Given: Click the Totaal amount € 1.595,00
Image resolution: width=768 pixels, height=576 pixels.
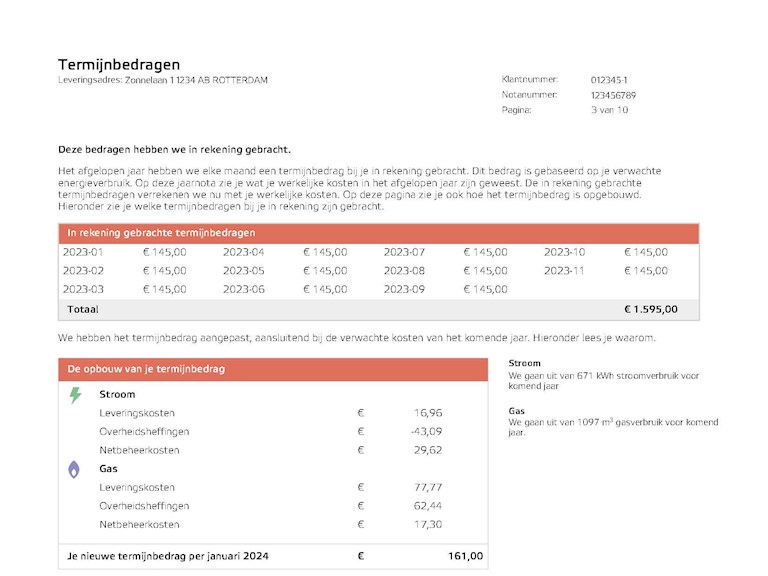Looking at the screenshot, I should [x=650, y=309].
